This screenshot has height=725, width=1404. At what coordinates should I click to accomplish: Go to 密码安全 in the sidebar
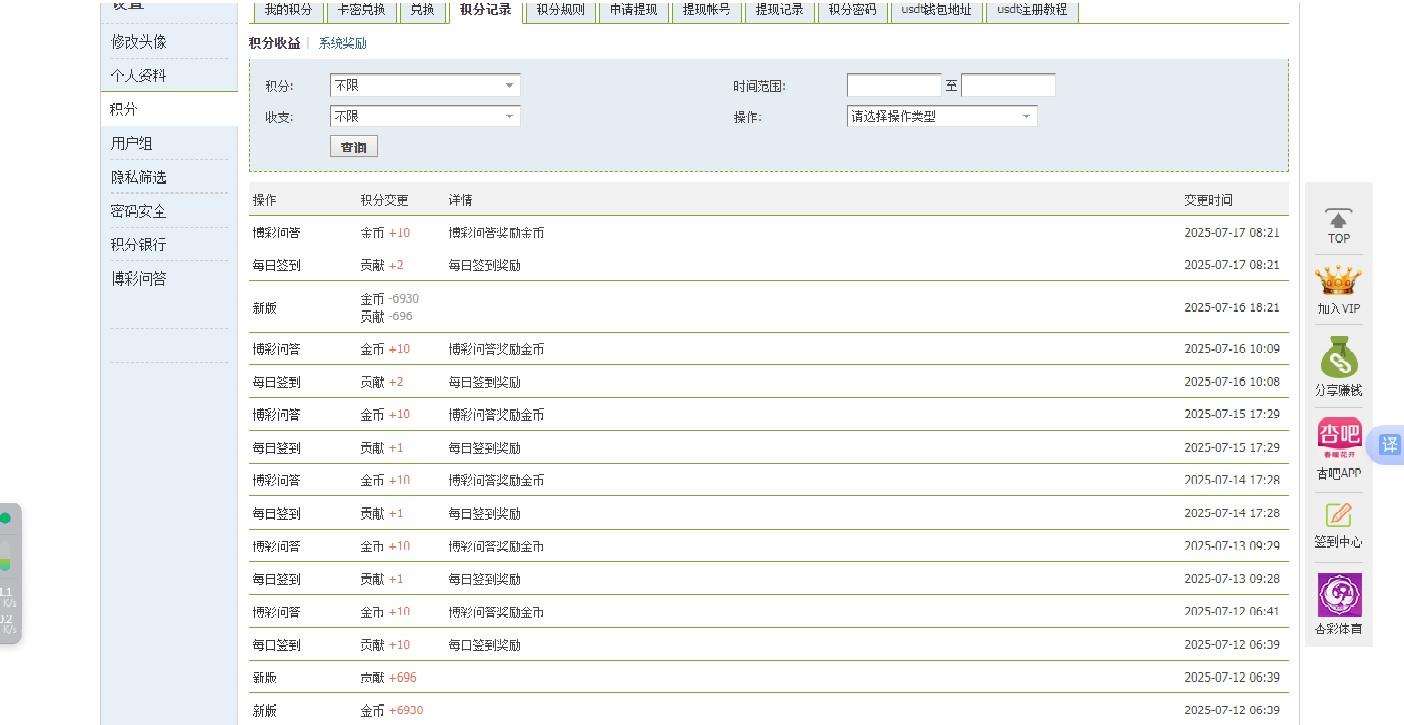(139, 211)
